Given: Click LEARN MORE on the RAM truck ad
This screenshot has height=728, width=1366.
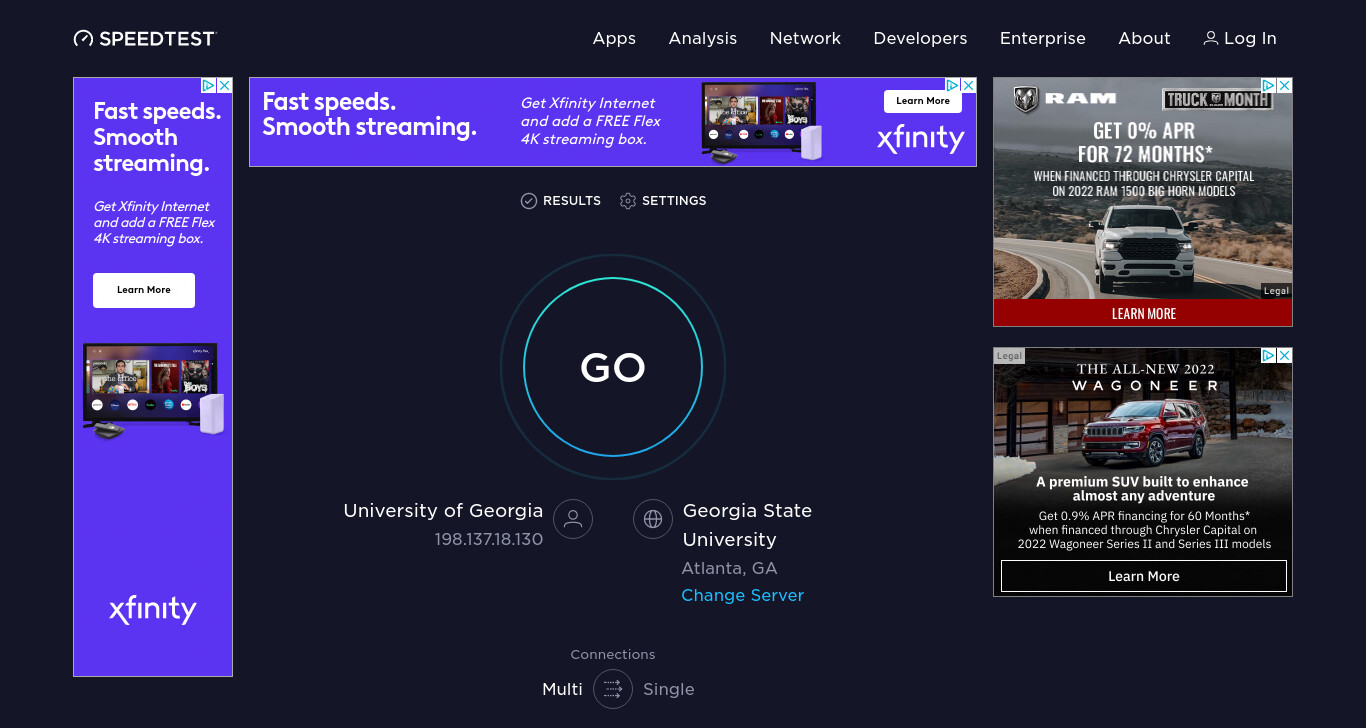Looking at the screenshot, I should (x=1143, y=313).
